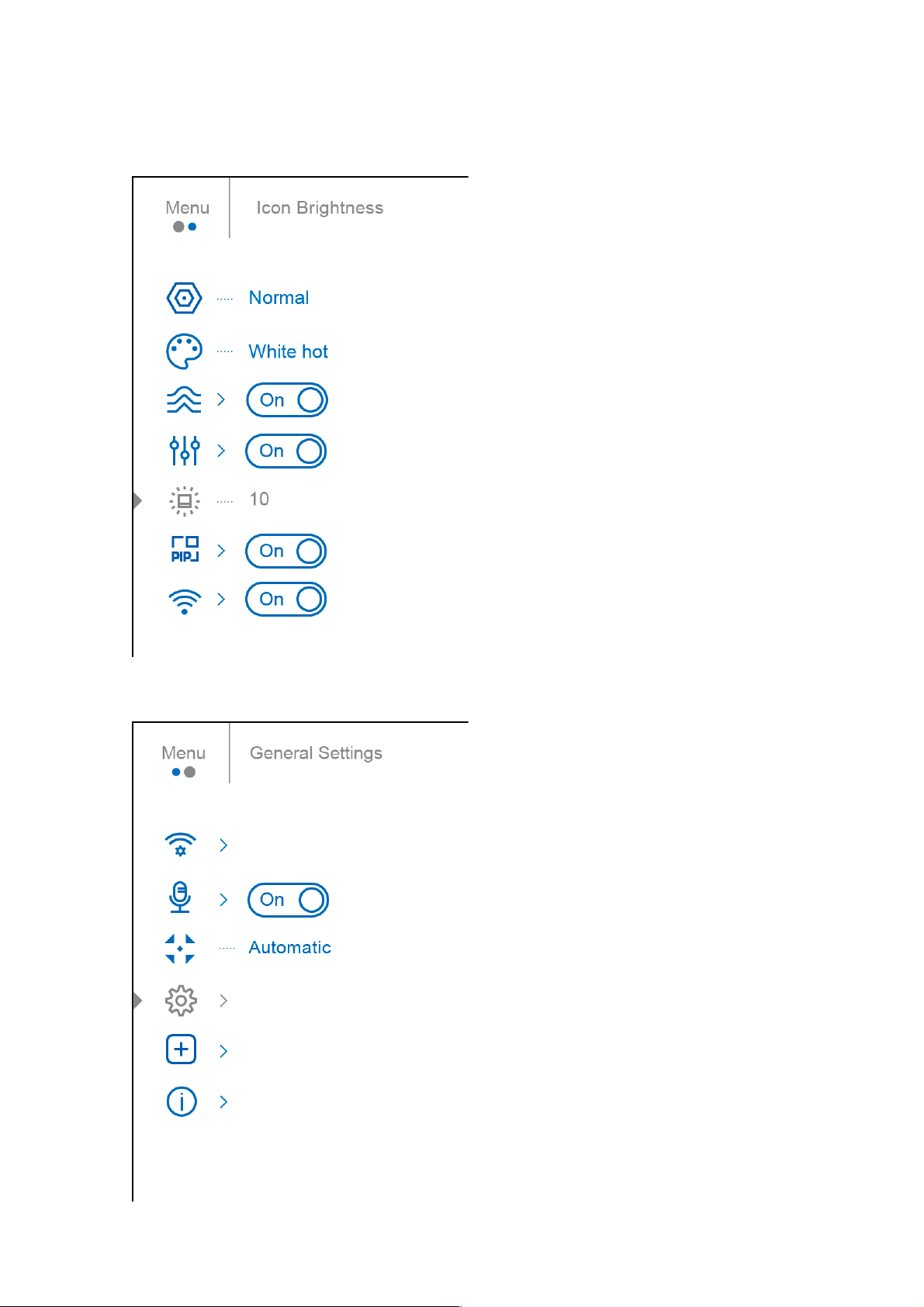This screenshot has height=1307, width=924.
Task: Expand the chevron next to wave filter icon
Action: pos(221,399)
